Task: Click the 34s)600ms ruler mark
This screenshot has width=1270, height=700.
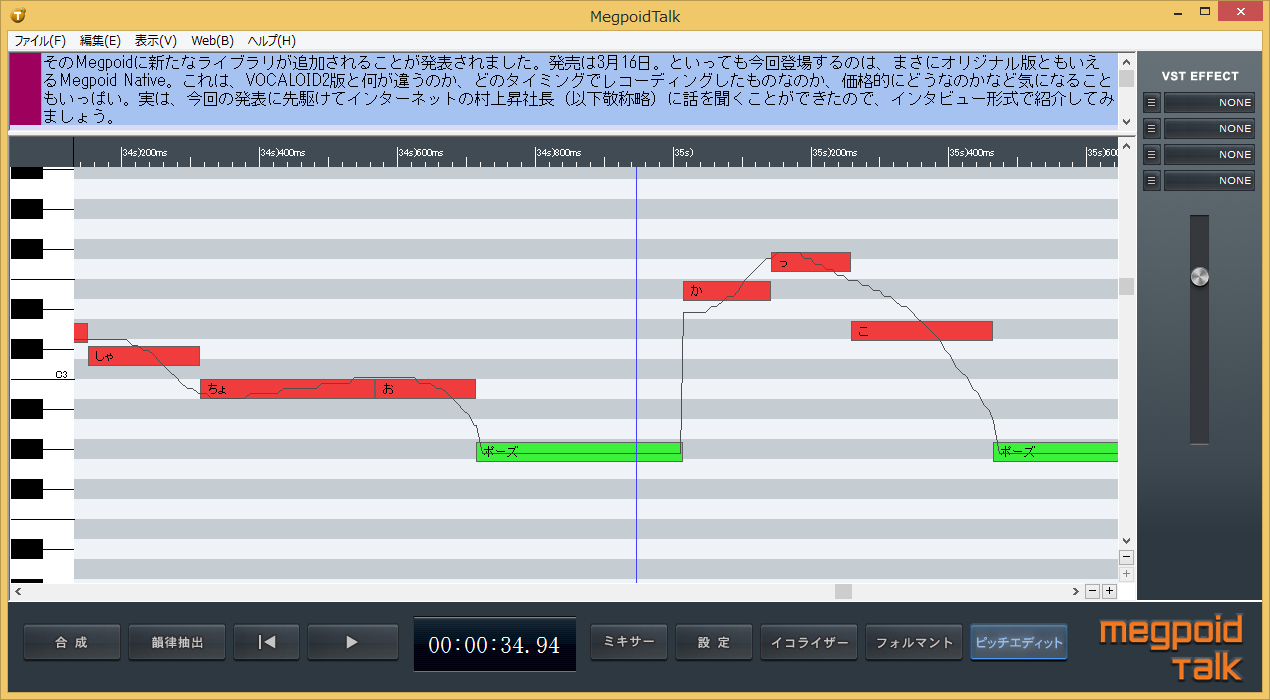Action: (x=420, y=153)
